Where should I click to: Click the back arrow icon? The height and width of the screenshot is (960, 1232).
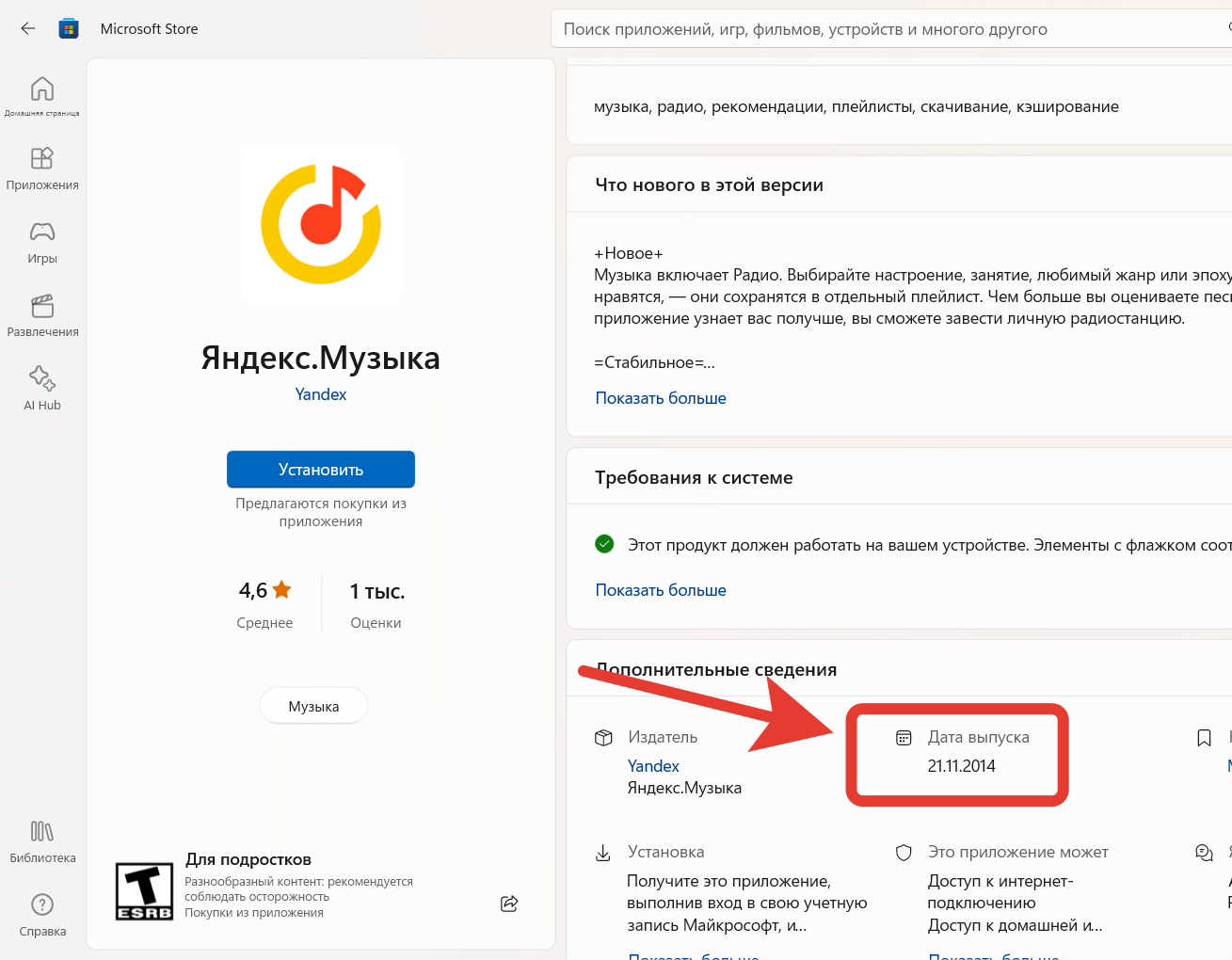[x=28, y=28]
